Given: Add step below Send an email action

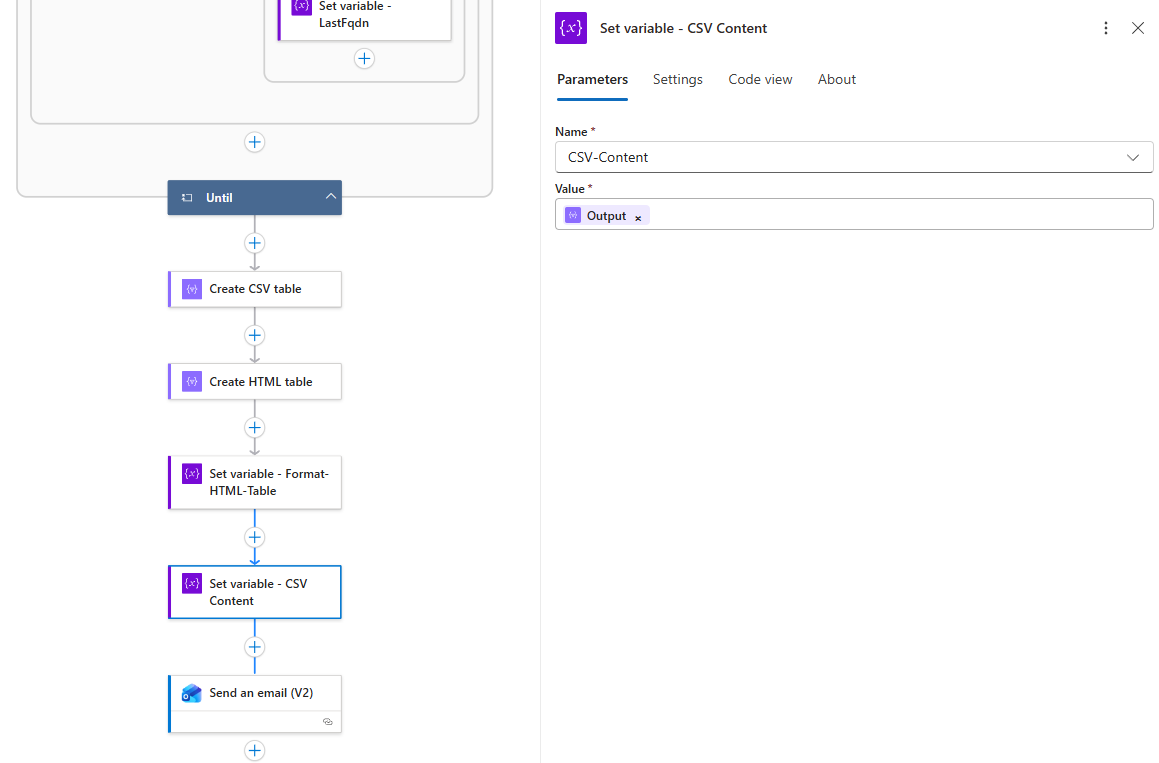Looking at the screenshot, I should click(x=255, y=750).
